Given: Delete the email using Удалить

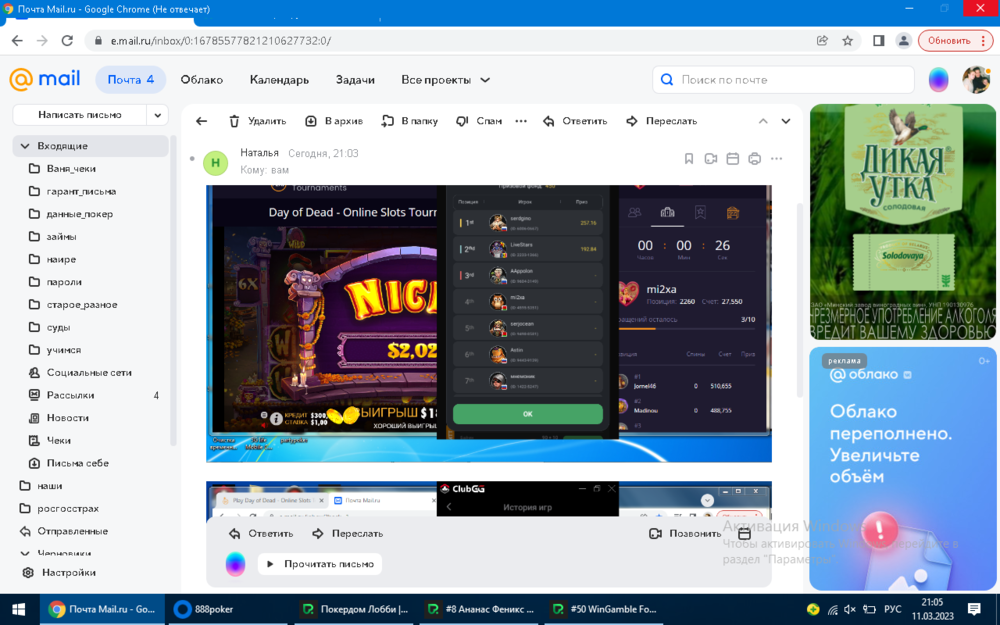Looking at the screenshot, I should pos(257,121).
